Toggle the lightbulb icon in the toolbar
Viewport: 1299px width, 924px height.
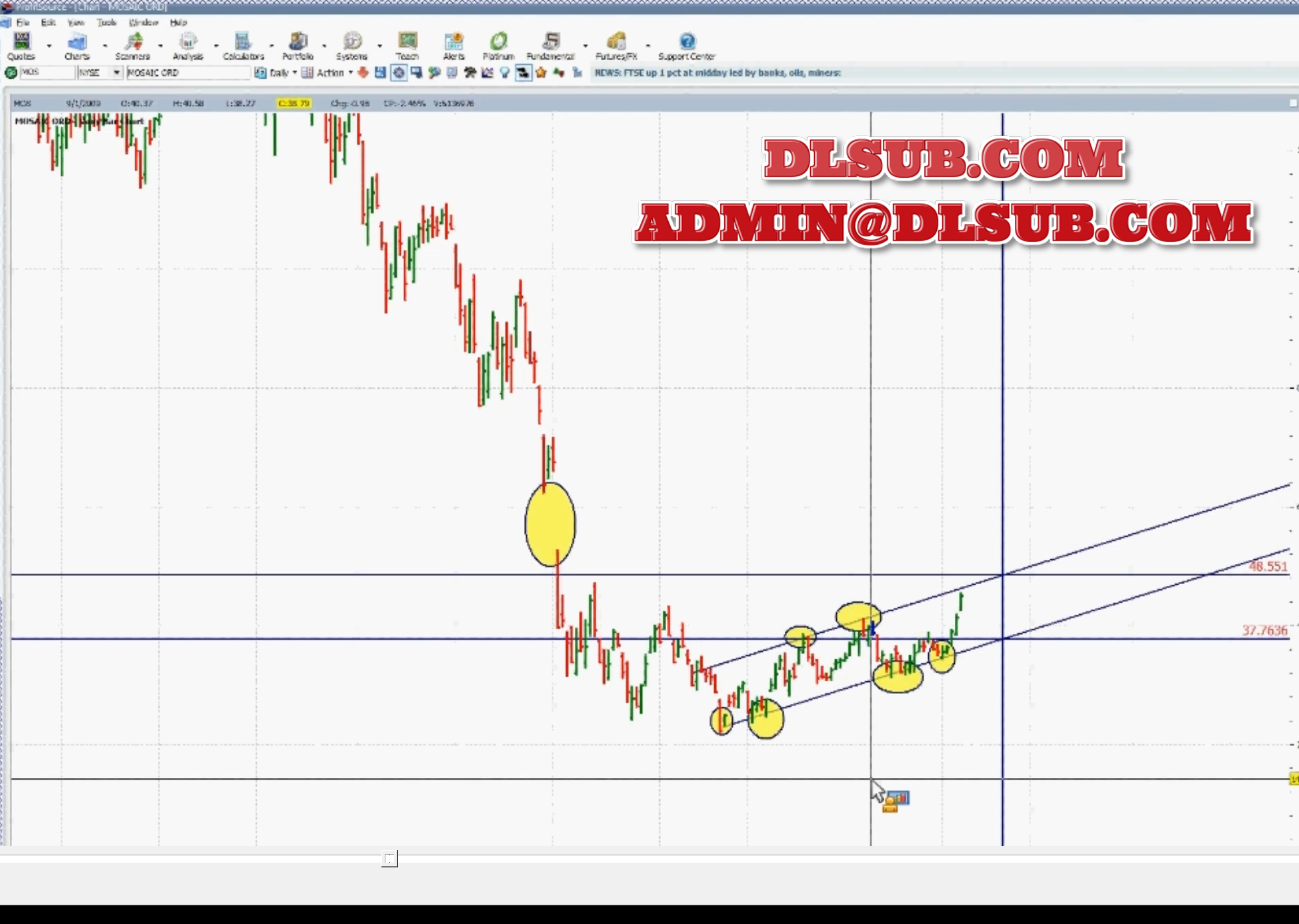coord(505,73)
